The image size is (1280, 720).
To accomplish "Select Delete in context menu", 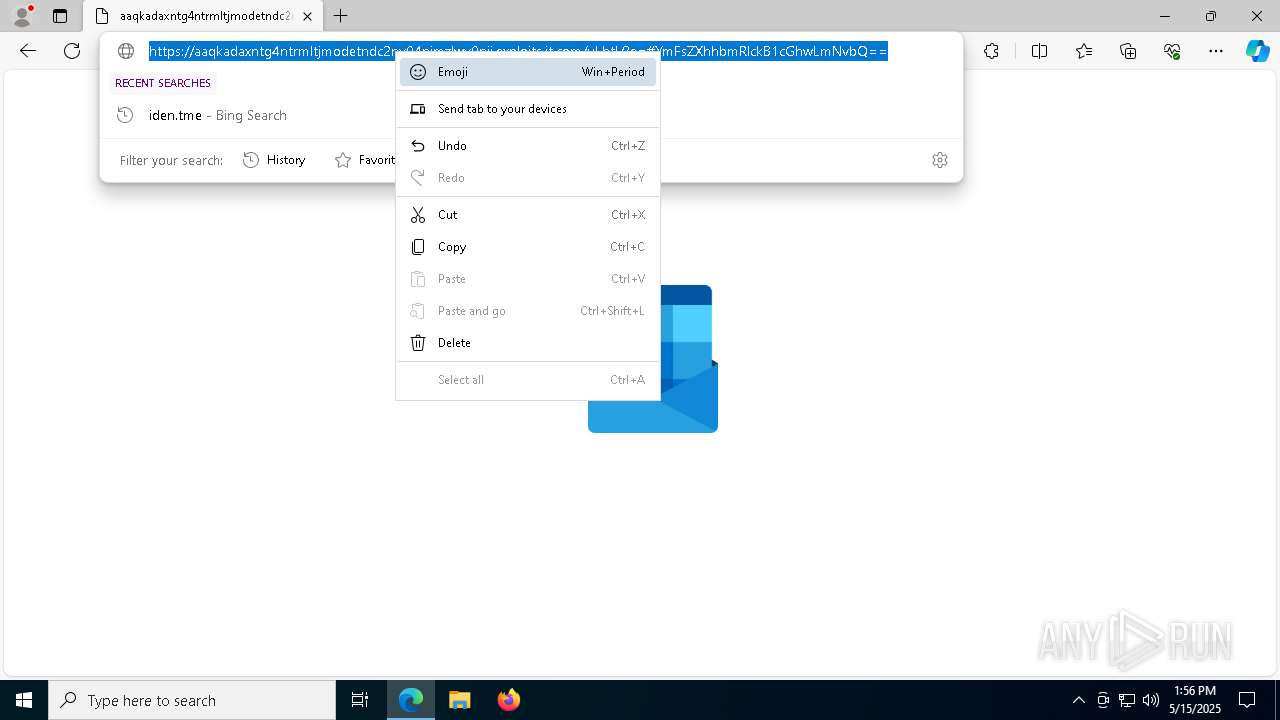I will coord(528,343).
